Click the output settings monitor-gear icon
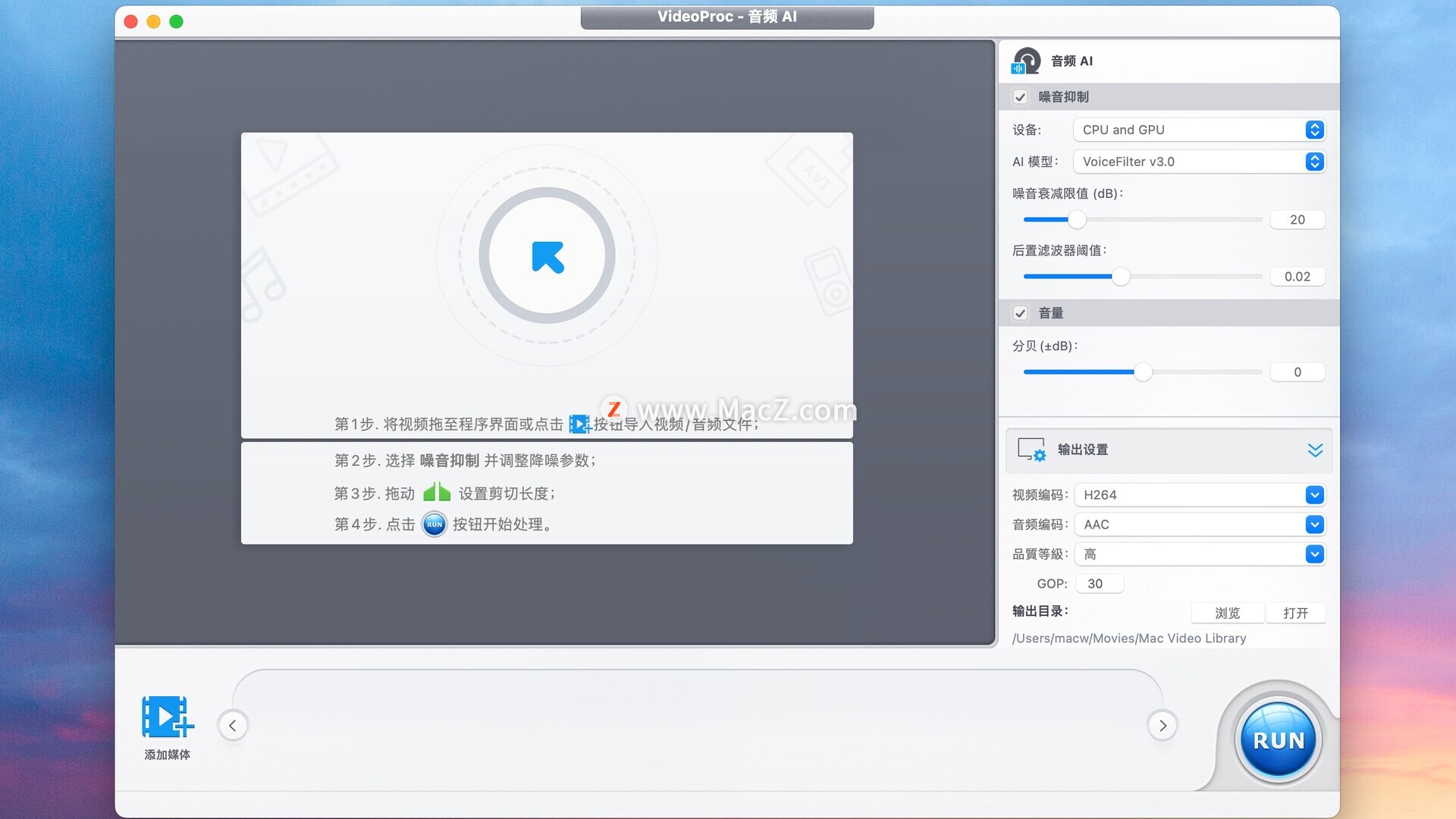 [1031, 450]
